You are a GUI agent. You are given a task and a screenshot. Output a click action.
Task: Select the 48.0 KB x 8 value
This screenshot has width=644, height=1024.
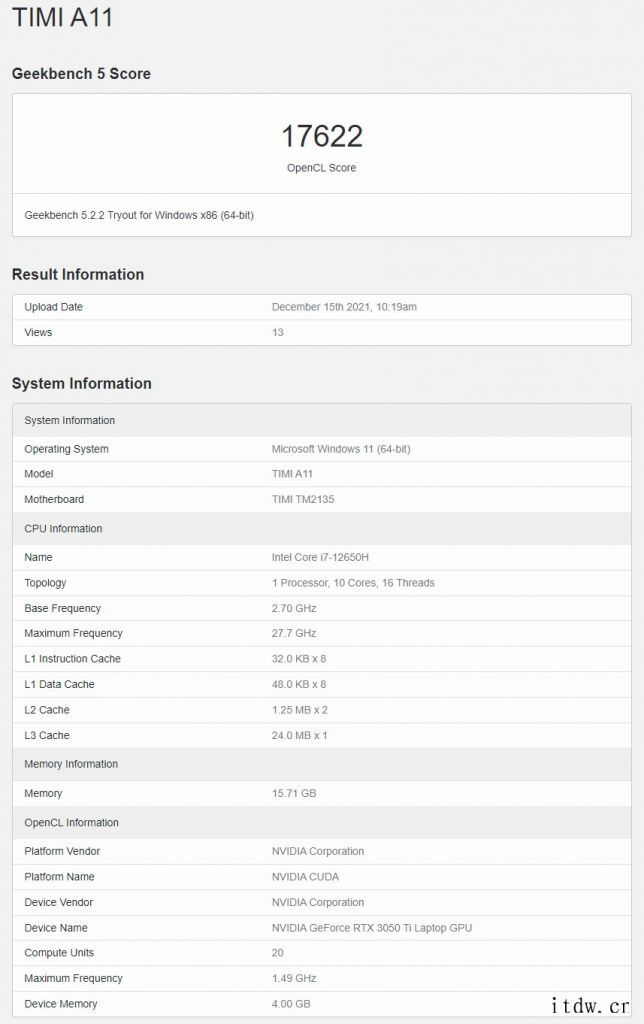click(299, 684)
